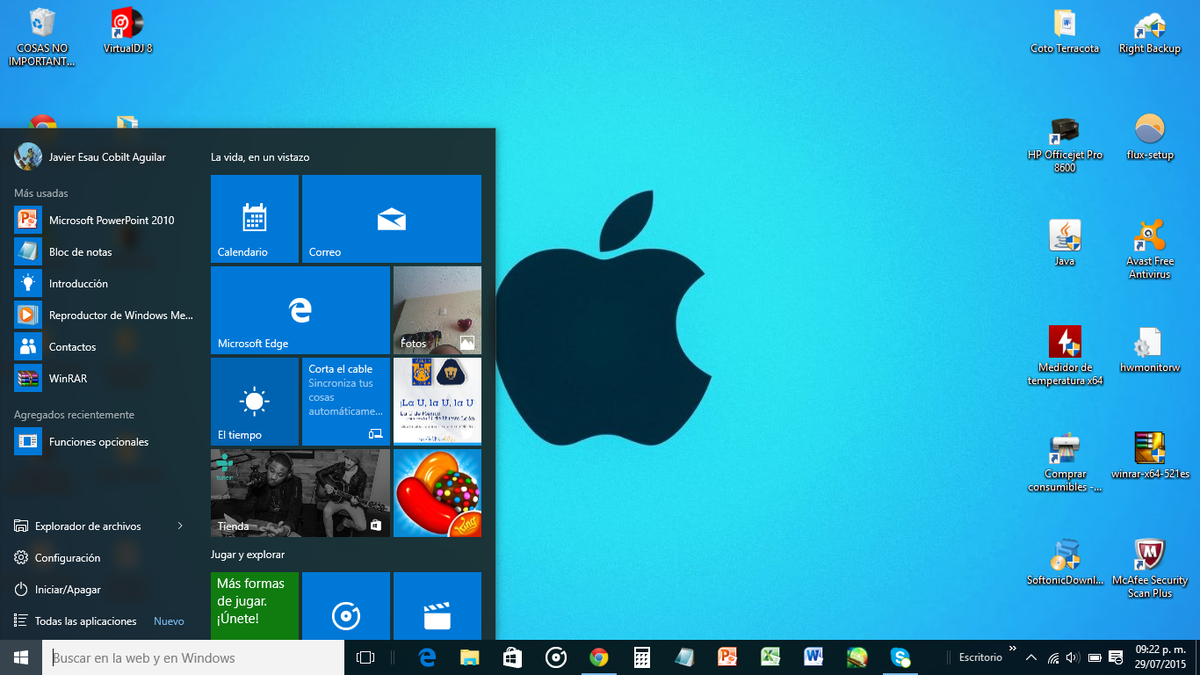1200x675 pixels.
Task: Open the Fotos tile
Action: coord(437,310)
